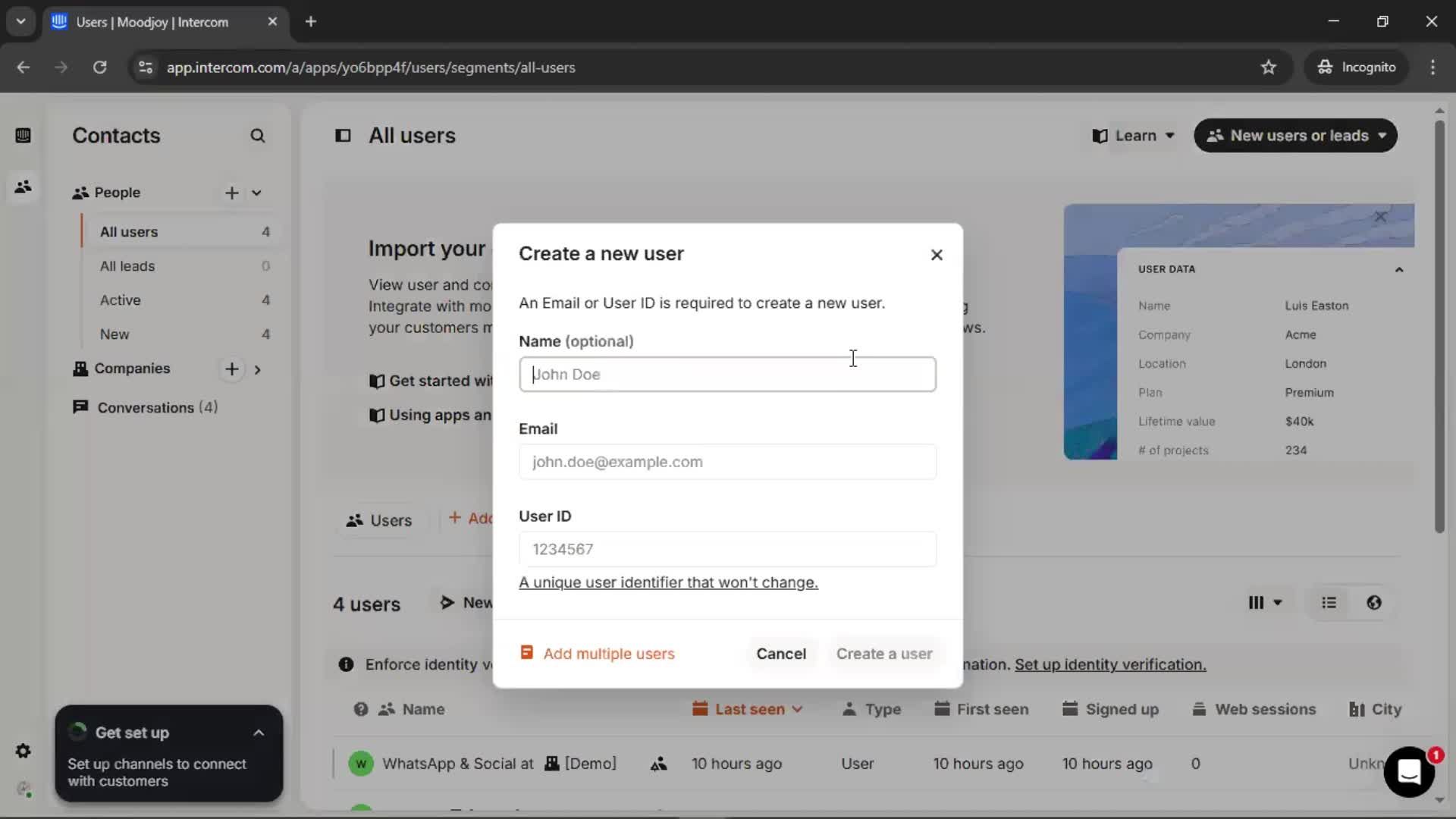Open Using apps guide link
This screenshot has height=819, width=1456.
pos(431,415)
